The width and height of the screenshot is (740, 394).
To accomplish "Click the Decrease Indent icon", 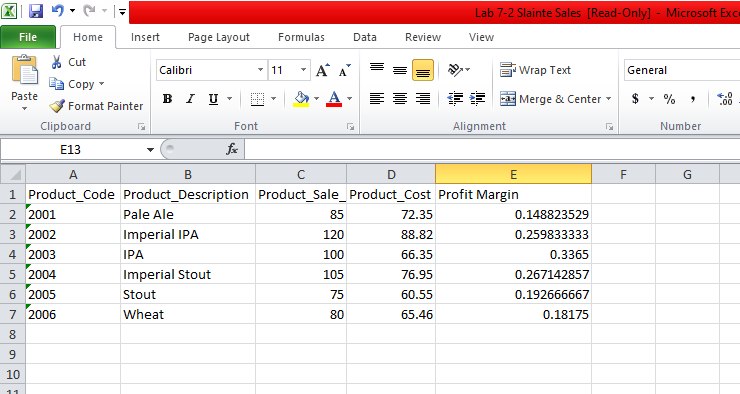I will tap(455, 99).
